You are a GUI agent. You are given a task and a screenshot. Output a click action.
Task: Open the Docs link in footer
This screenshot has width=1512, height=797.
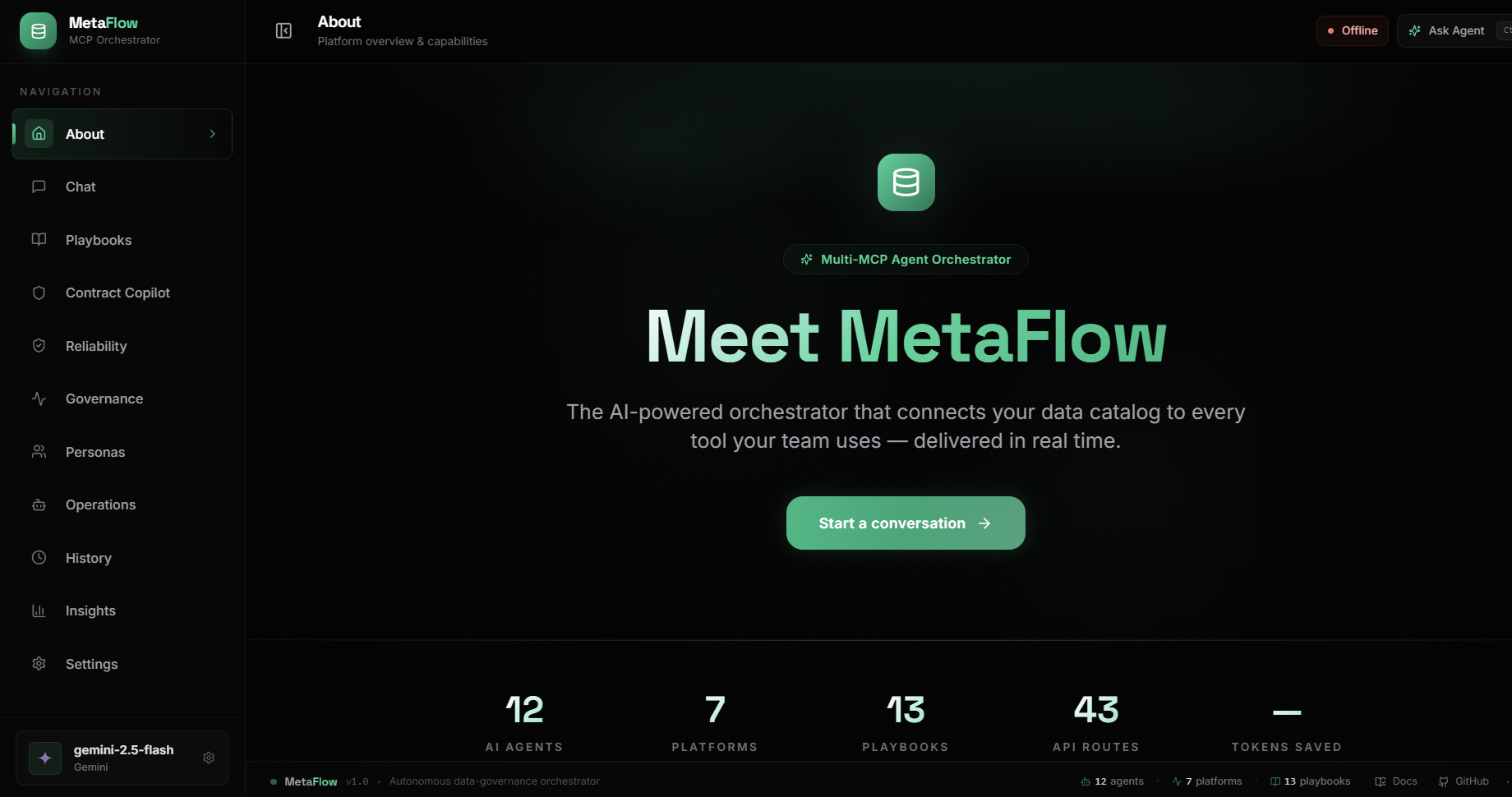pos(1396,781)
